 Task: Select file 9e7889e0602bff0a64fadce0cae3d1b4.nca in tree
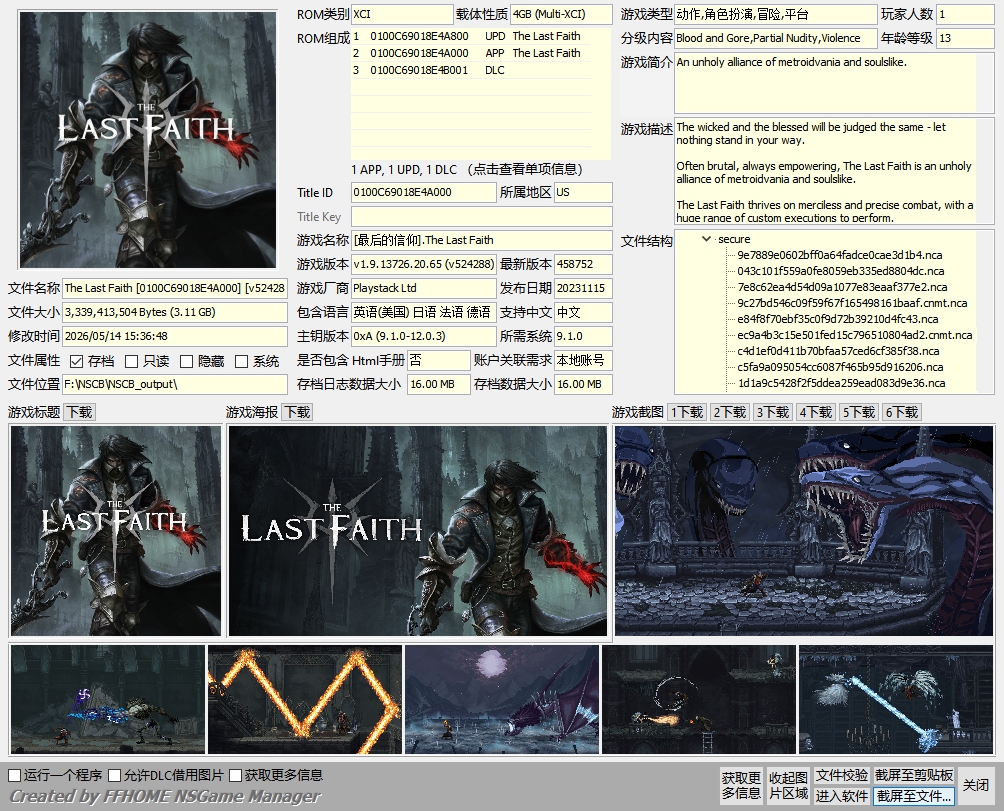coord(839,255)
